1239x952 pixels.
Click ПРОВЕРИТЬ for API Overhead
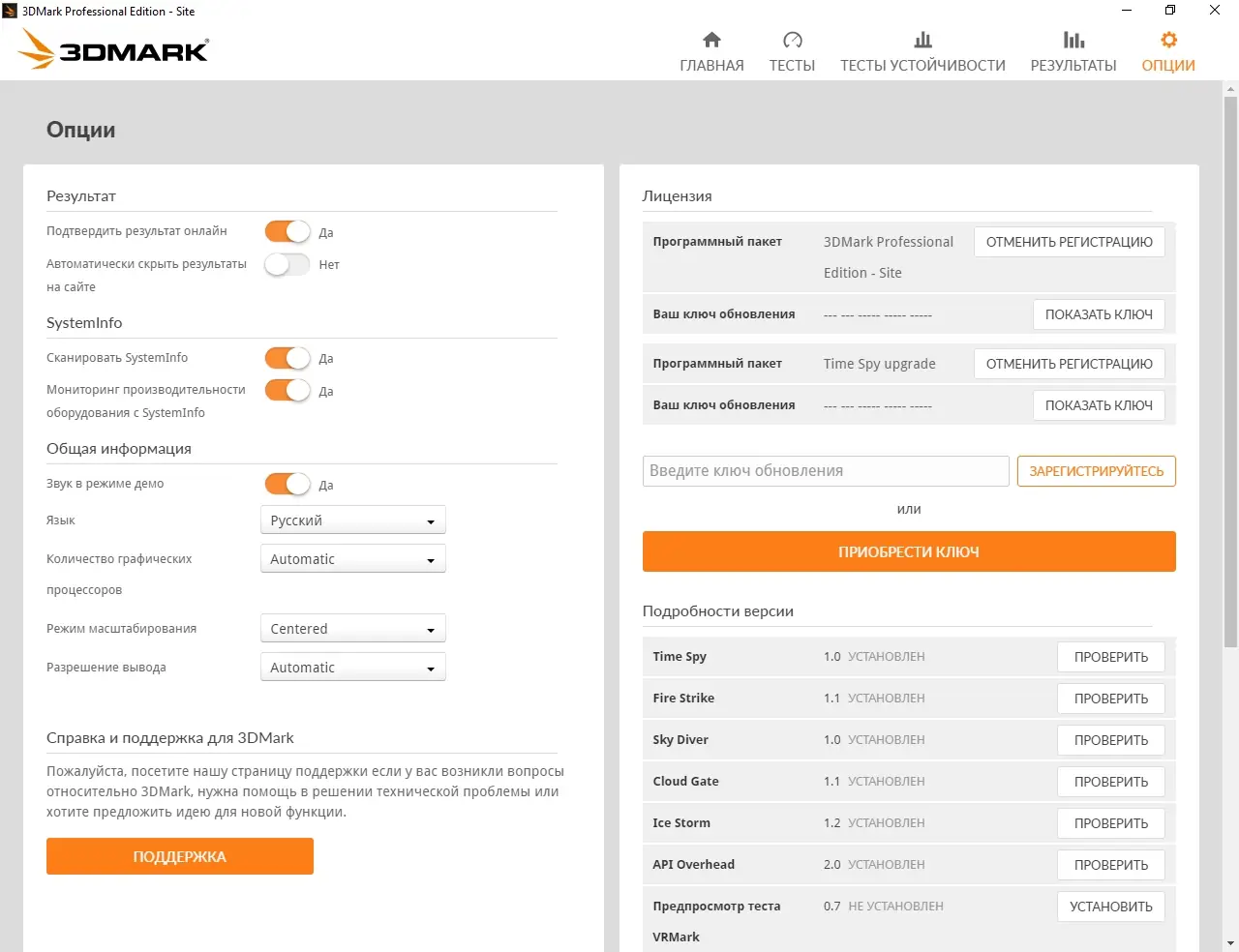1111,865
